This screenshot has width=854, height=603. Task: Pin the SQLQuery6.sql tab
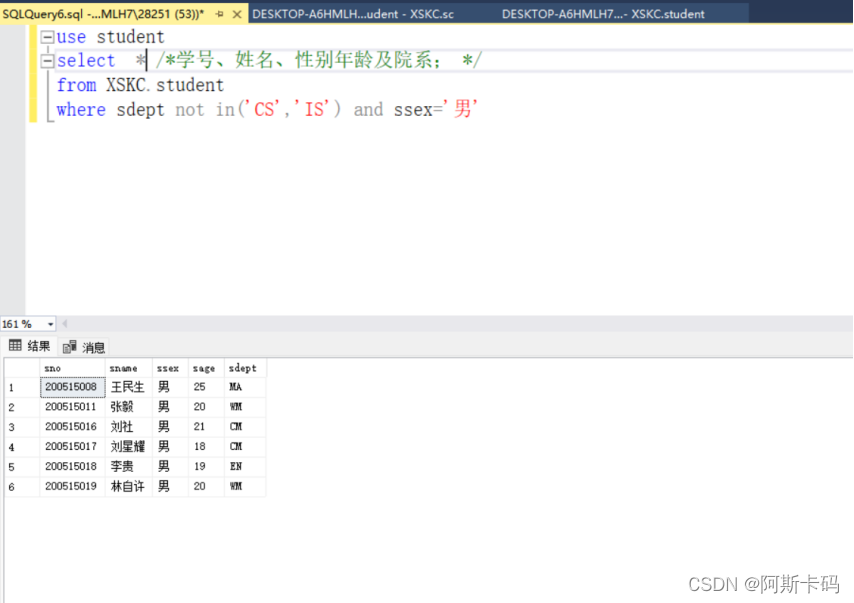pyautogui.click(x=219, y=14)
